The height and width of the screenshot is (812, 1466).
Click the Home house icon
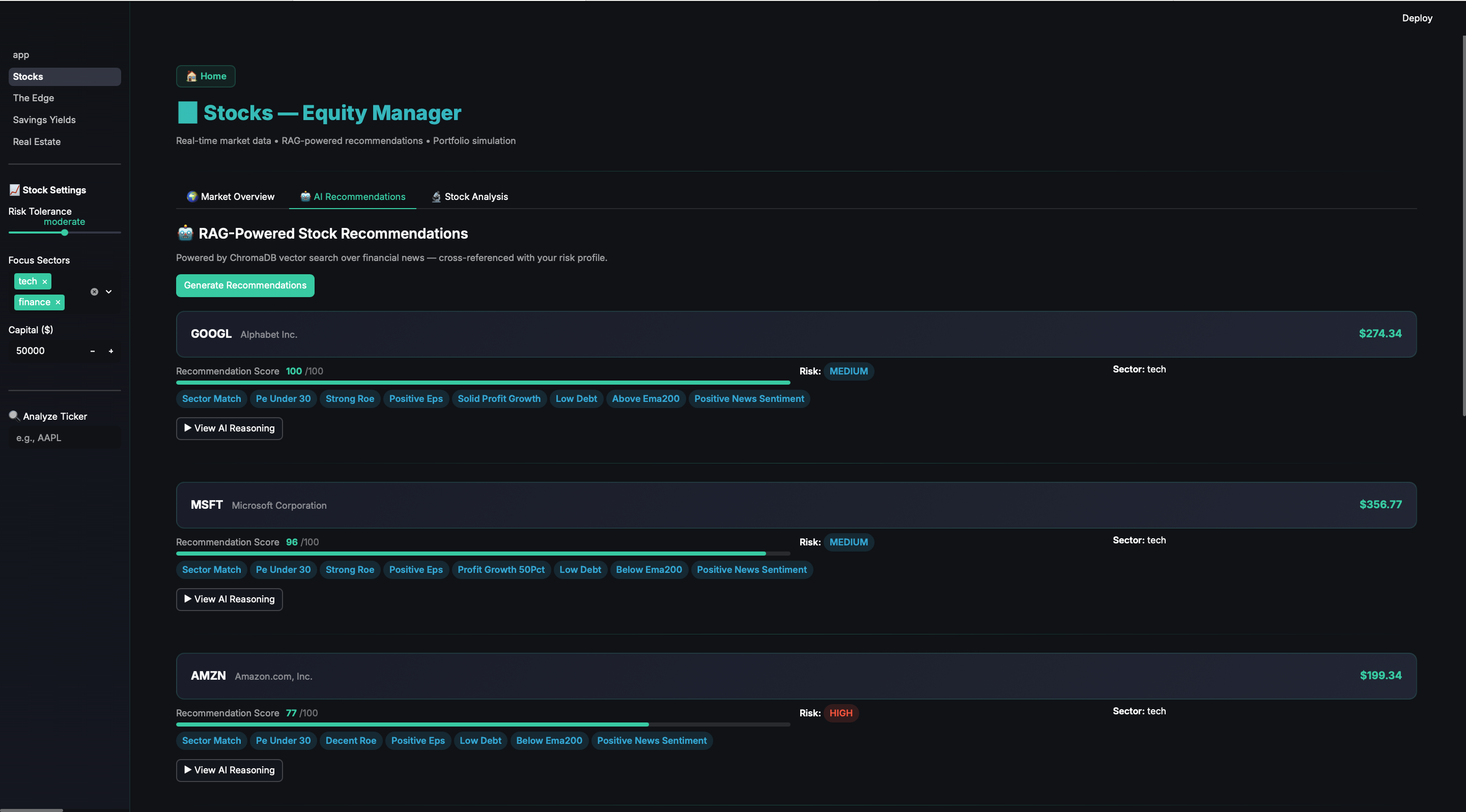(x=191, y=76)
